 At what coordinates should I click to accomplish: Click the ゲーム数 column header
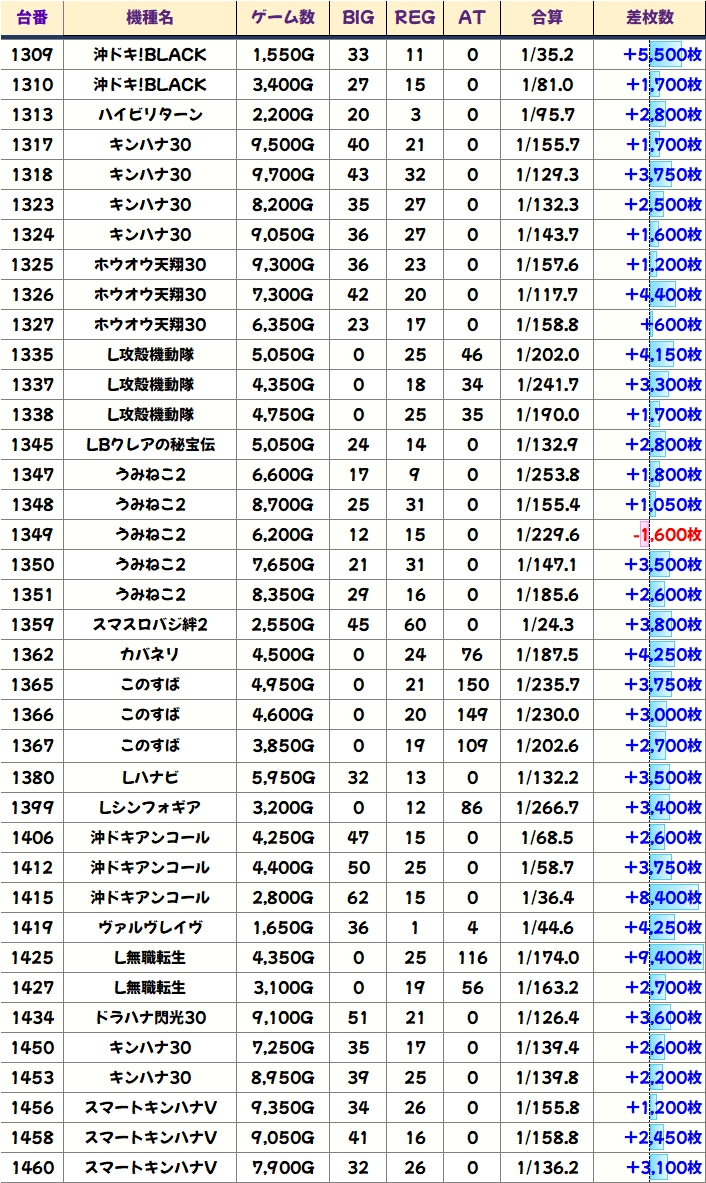click(282, 18)
